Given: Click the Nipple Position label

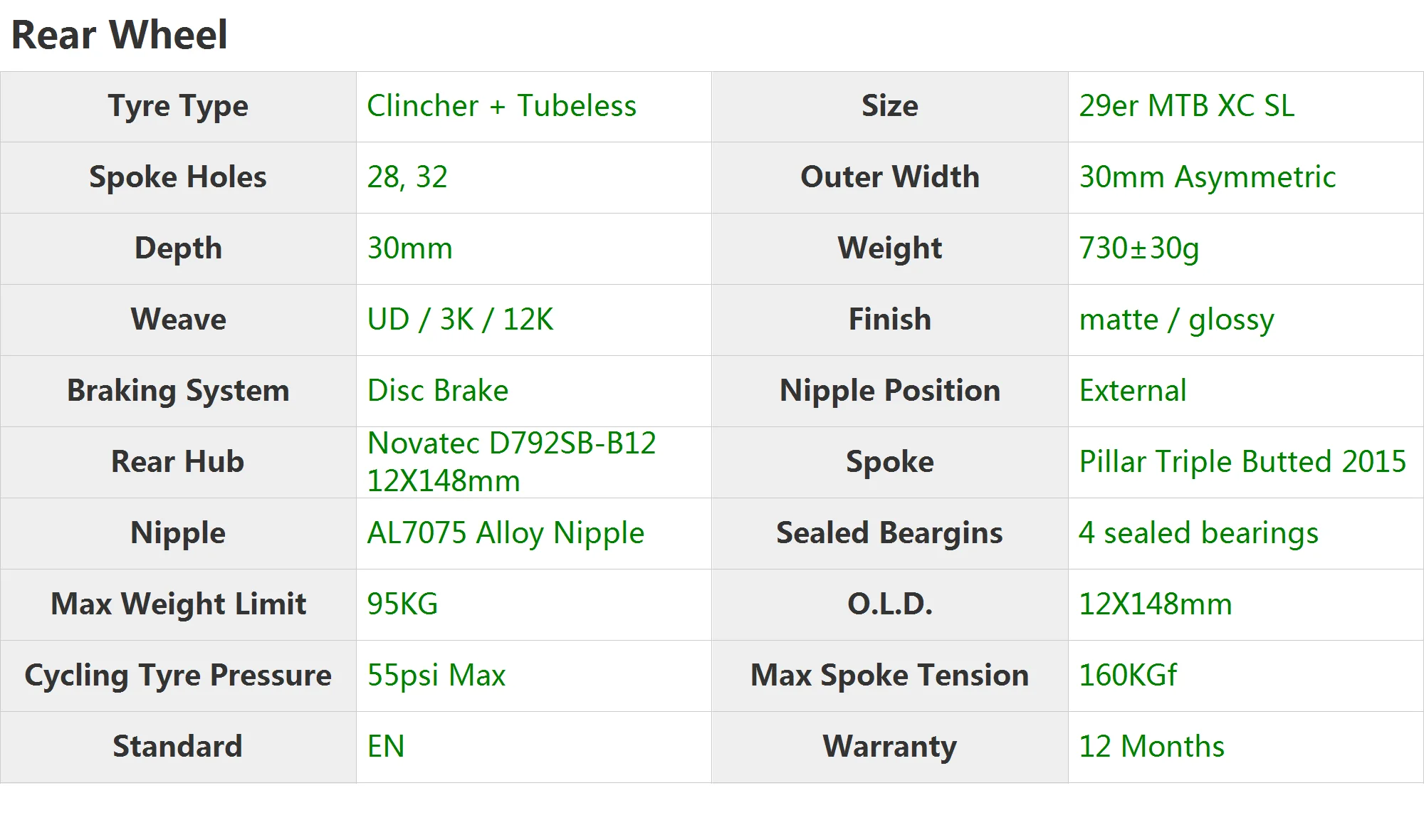Looking at the screenshot, I should [x=889, y=391].
